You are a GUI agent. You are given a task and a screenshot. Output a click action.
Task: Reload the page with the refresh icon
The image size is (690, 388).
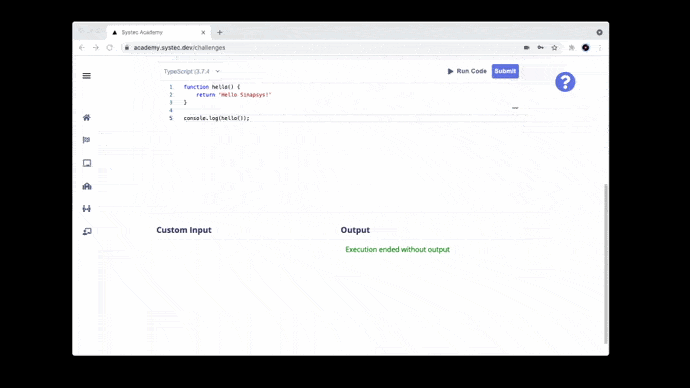click(x=110, y=48)
